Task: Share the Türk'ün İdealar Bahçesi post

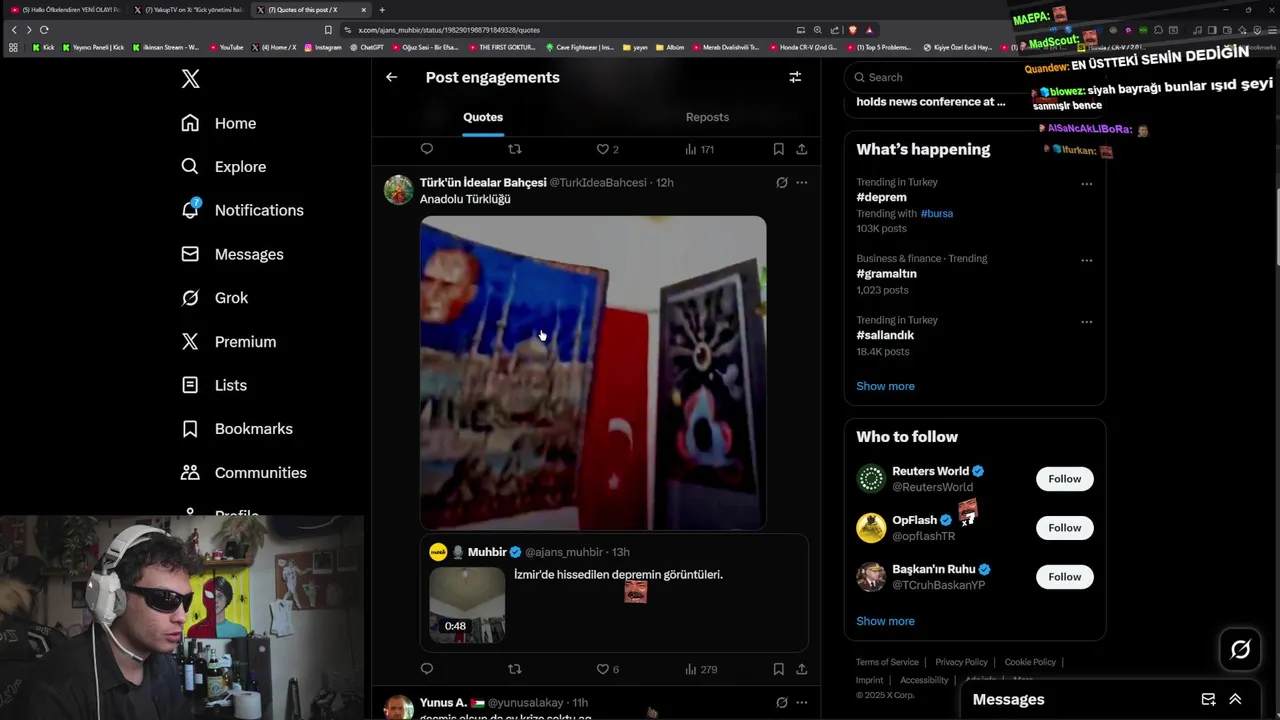Action: tap(801, 669)
